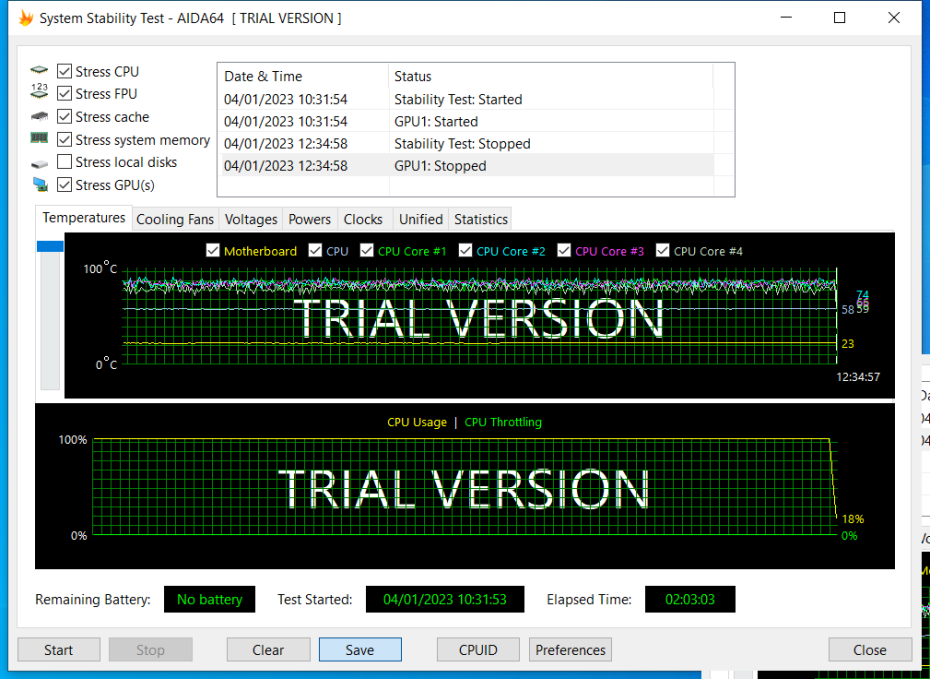Uncheck the Stress GPU(s) option

[65, 185]
